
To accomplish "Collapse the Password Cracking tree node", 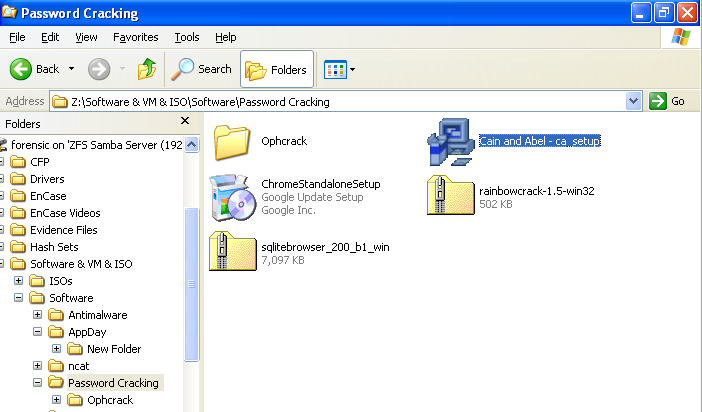I will [x=38, y=383].
